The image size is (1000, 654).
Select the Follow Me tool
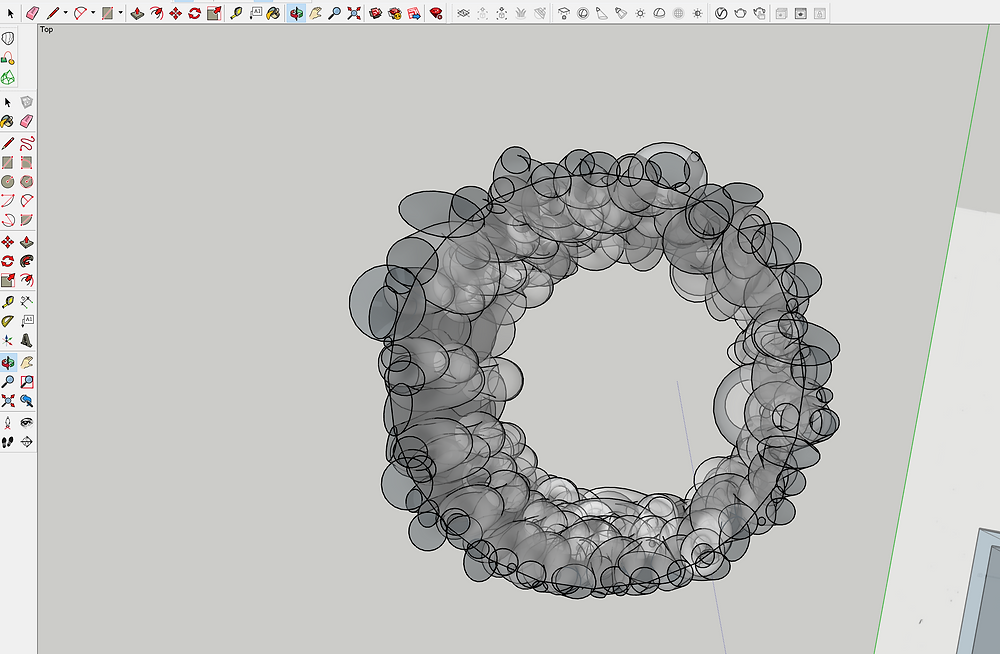click(x=26, y=261)
